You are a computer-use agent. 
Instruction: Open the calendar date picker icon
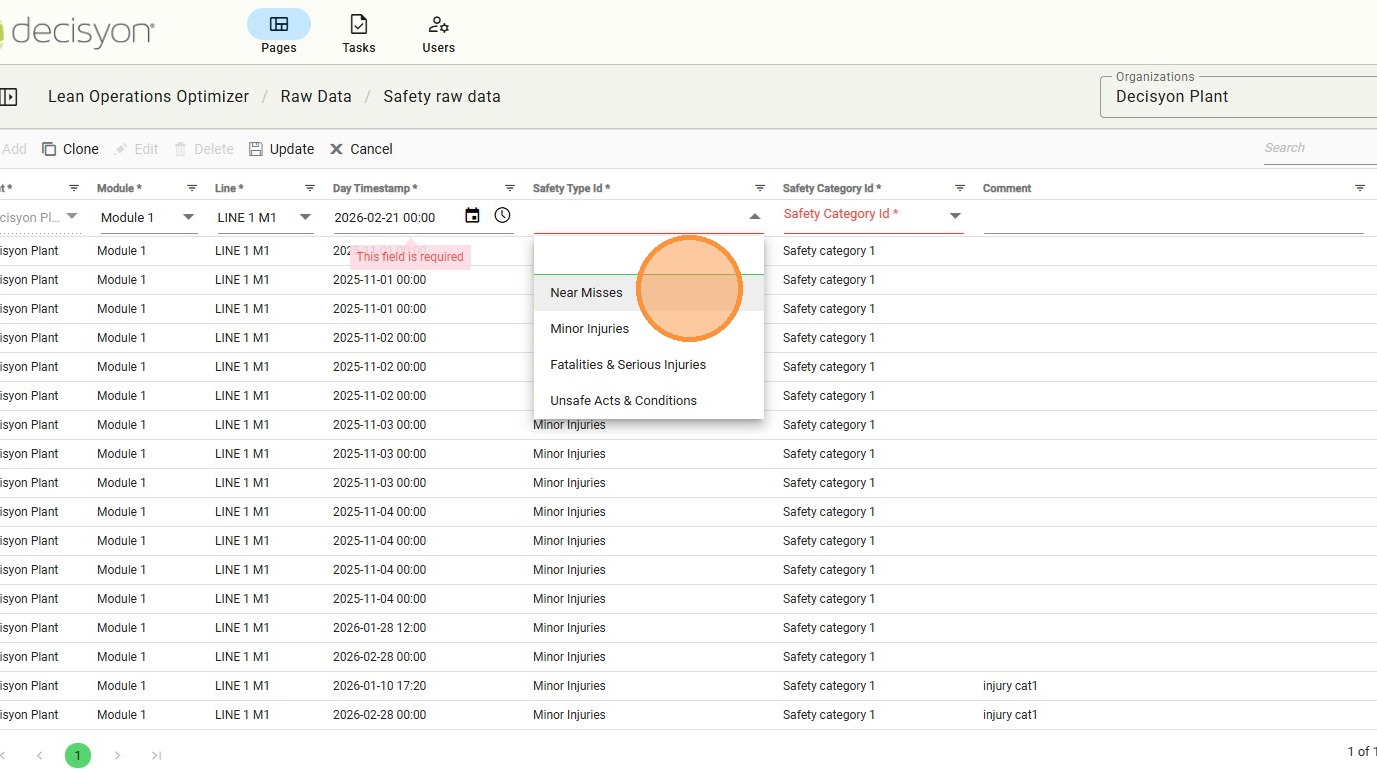(473, 216)
